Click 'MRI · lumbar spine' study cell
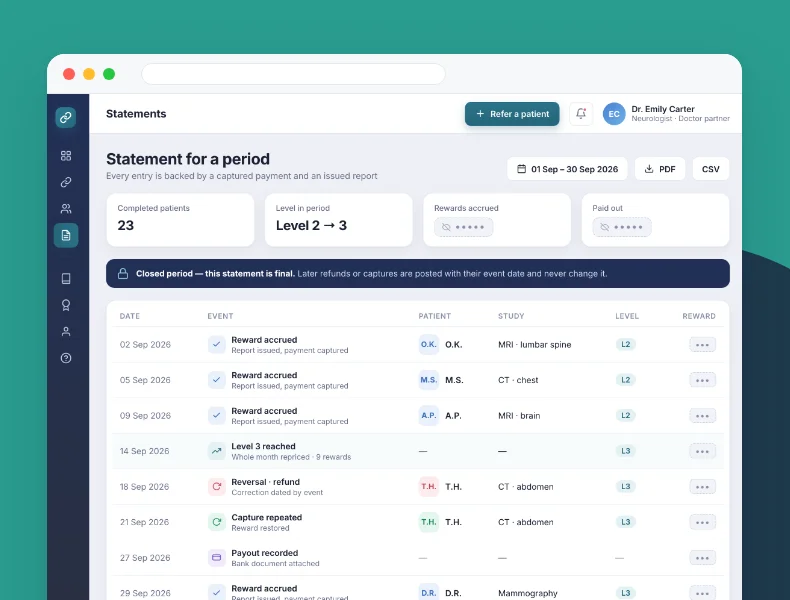The image size is (790, 600). [535, 345]
